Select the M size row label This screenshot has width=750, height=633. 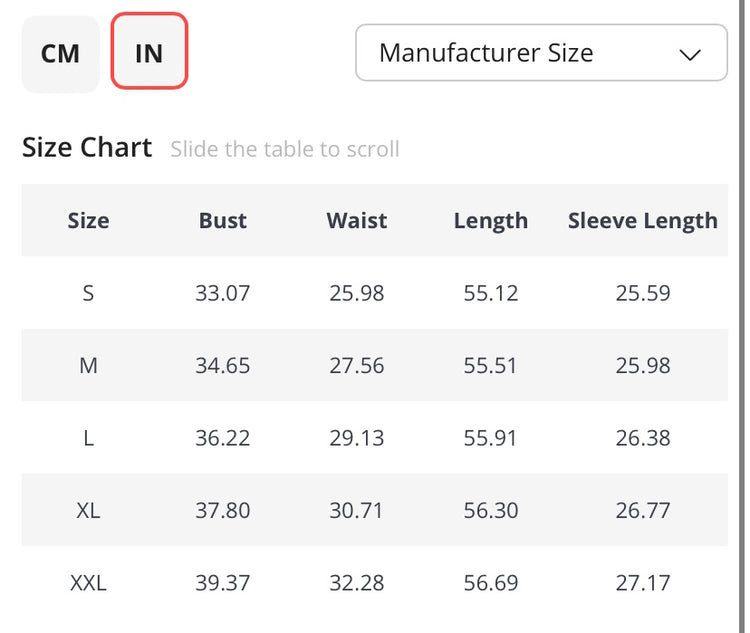point(88,366)
